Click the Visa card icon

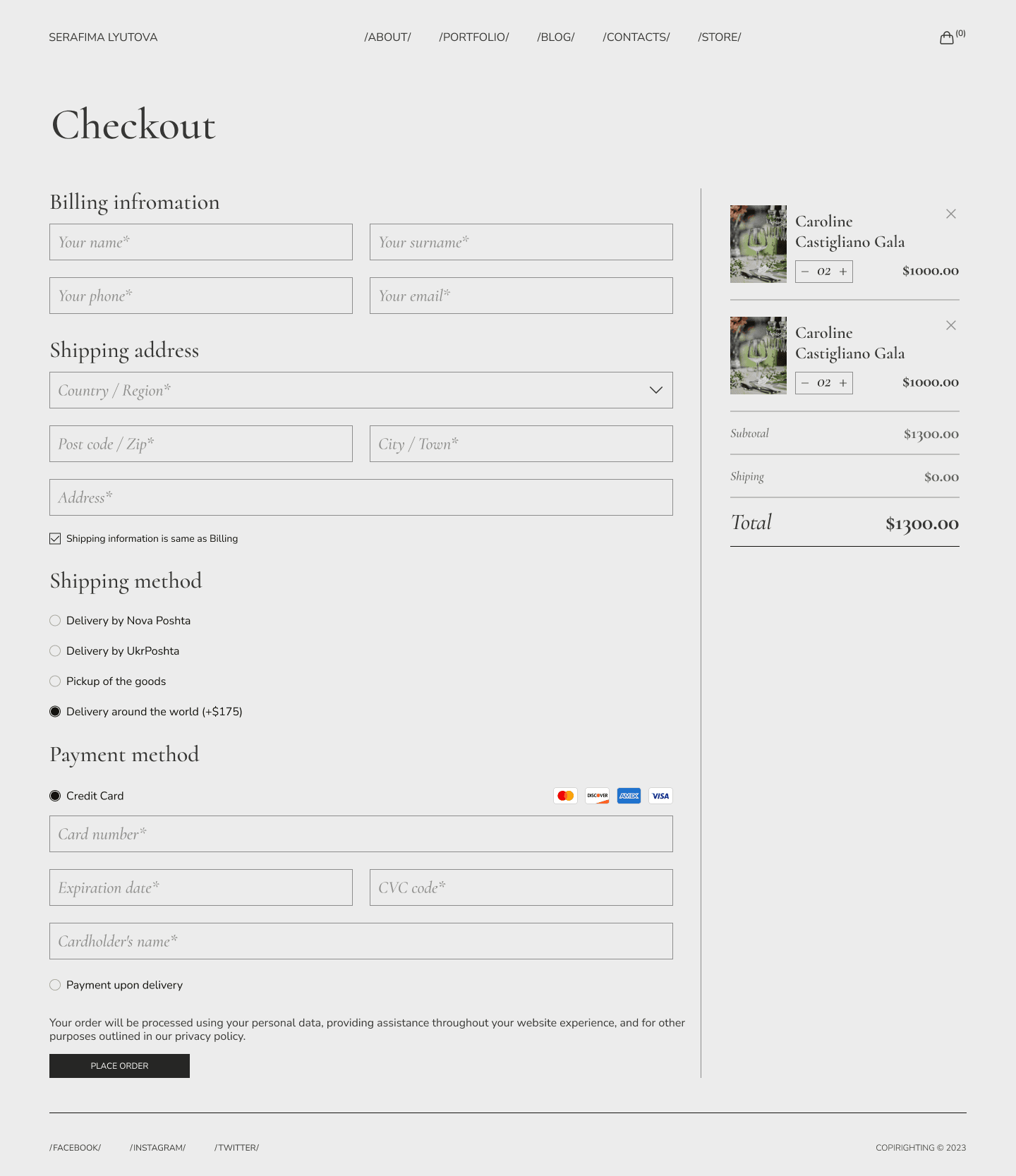(x=660, y=796)
